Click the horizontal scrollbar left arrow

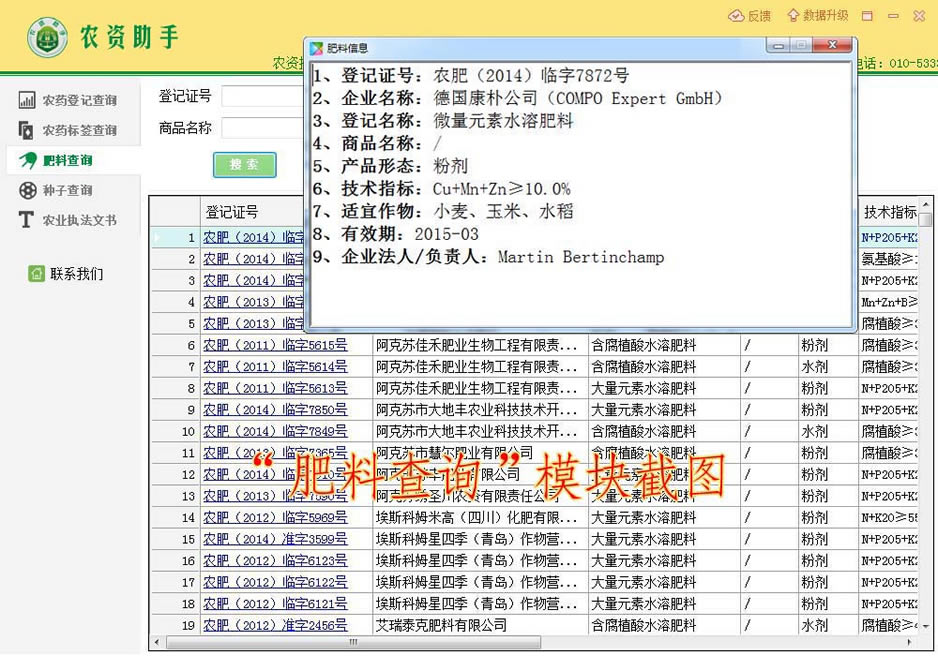(157, 642)
